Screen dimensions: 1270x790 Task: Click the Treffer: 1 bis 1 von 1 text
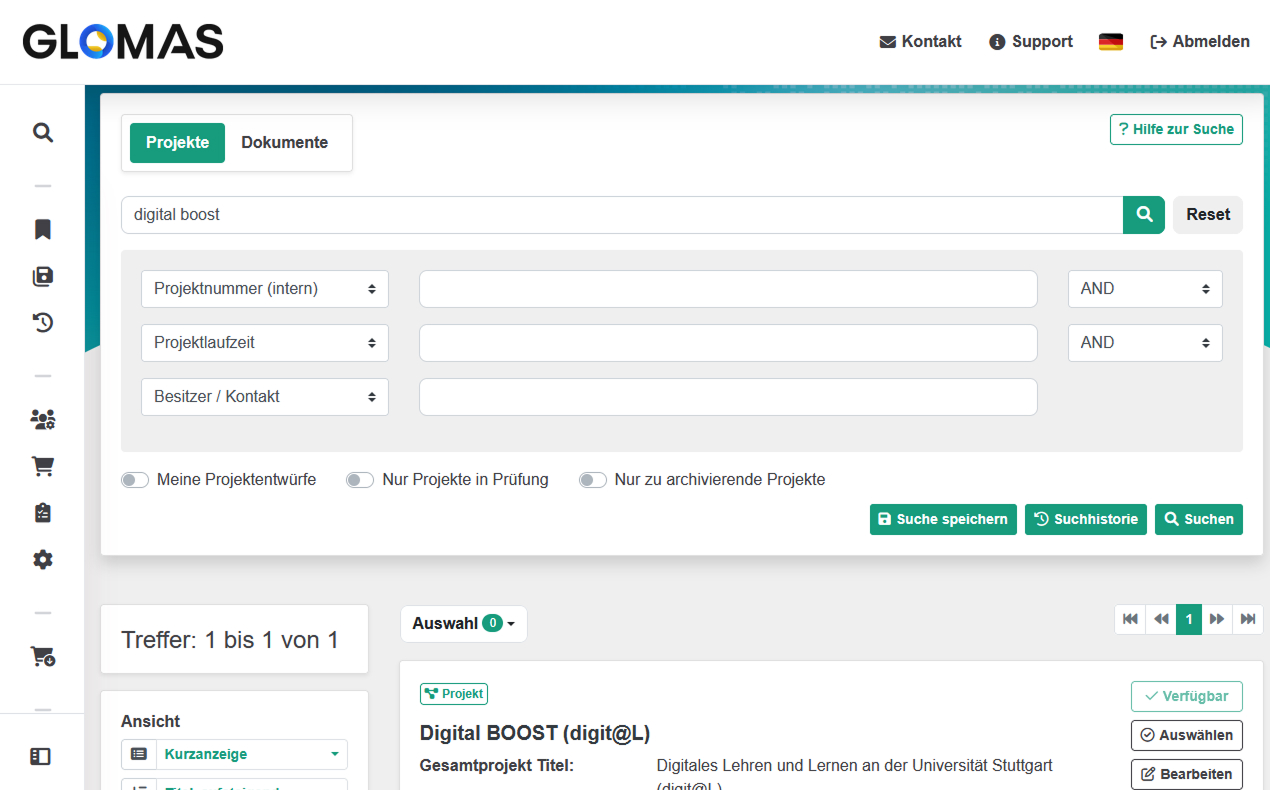click(x=230, y=640)
